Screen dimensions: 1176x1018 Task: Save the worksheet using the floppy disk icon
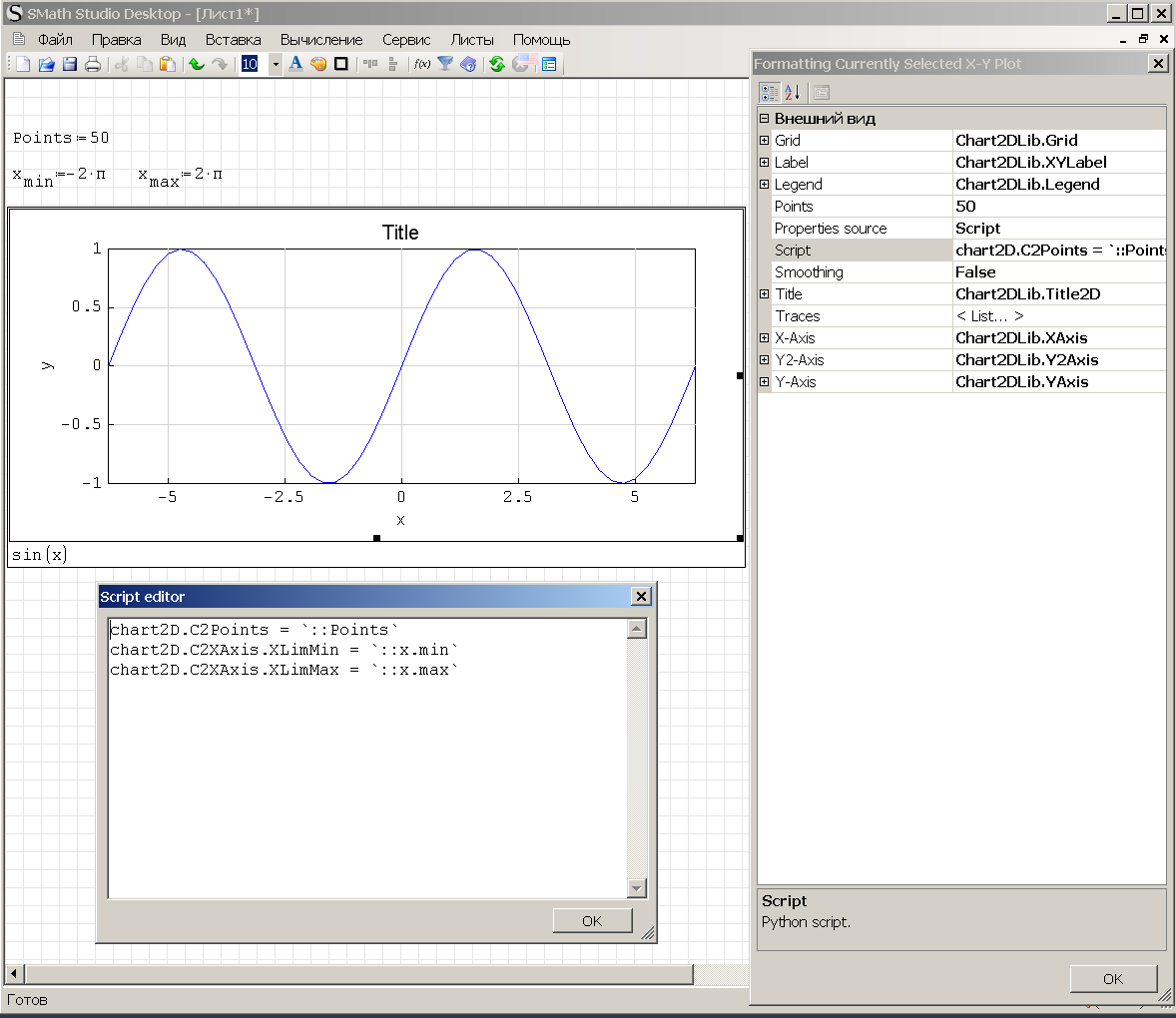(x=70, y=64)
